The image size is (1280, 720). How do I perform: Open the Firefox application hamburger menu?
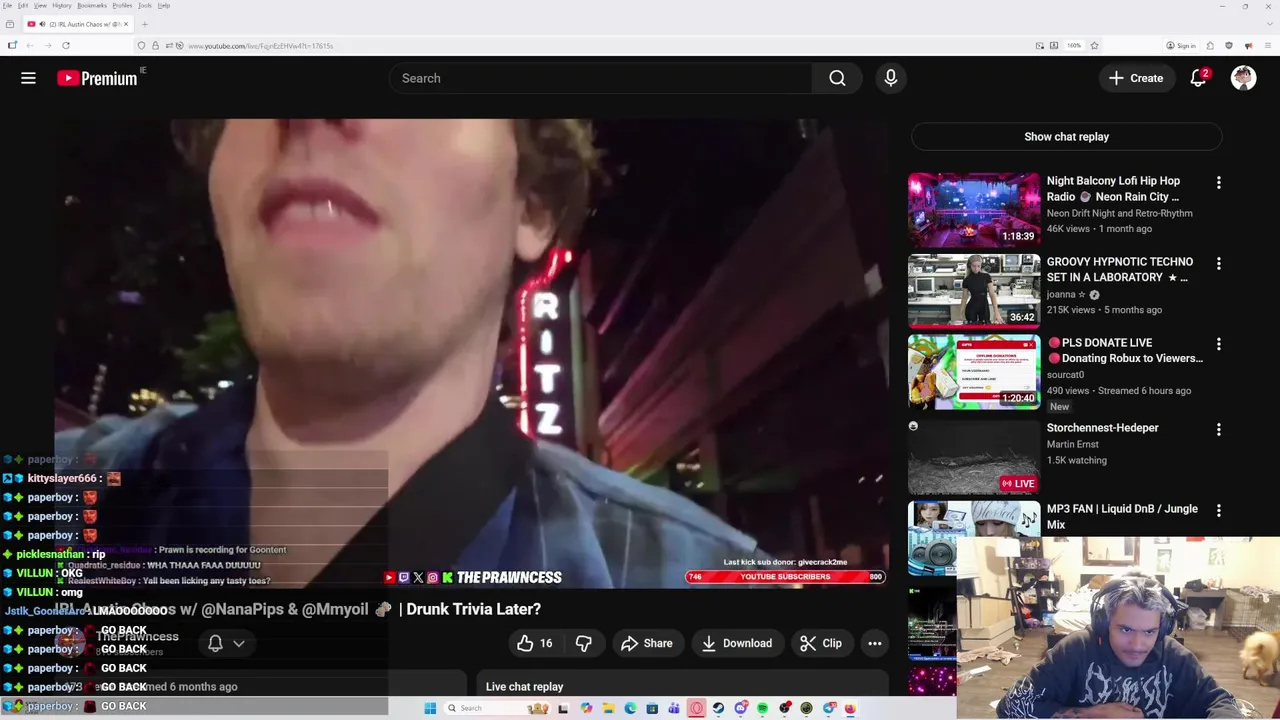[1268, 45]
